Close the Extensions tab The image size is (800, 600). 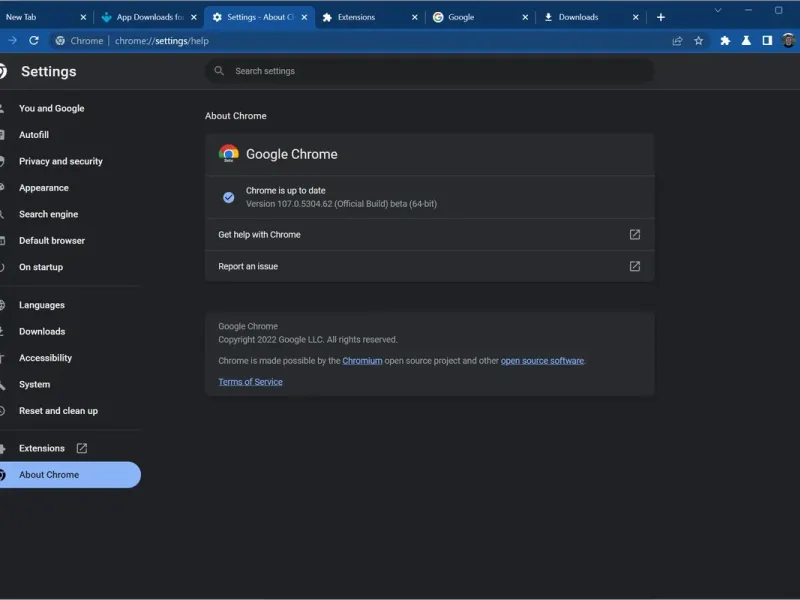(414, 17)
